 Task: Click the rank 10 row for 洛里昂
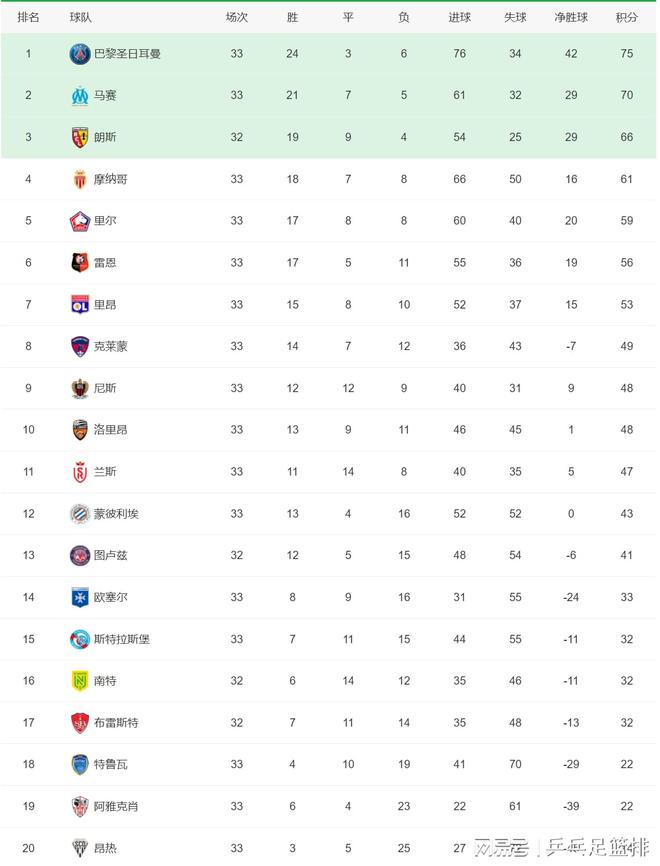click(330, 429)
